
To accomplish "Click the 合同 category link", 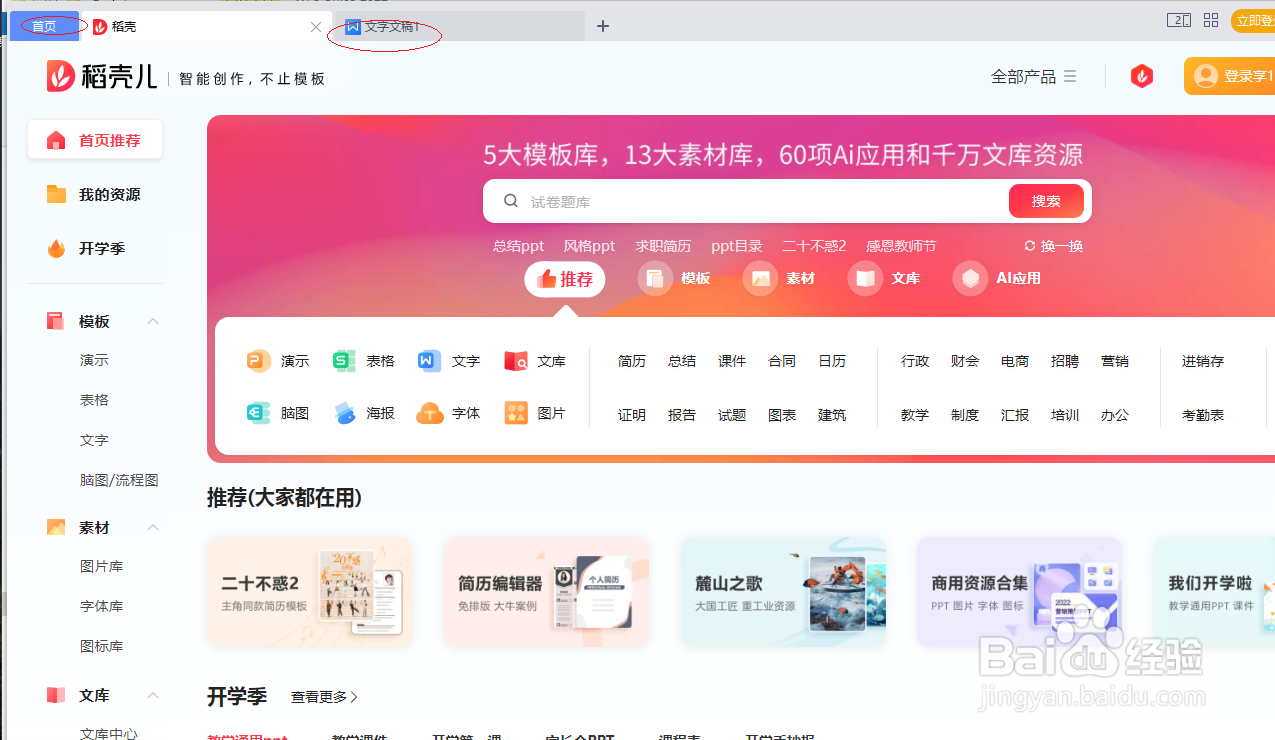I will pos(782,361).
